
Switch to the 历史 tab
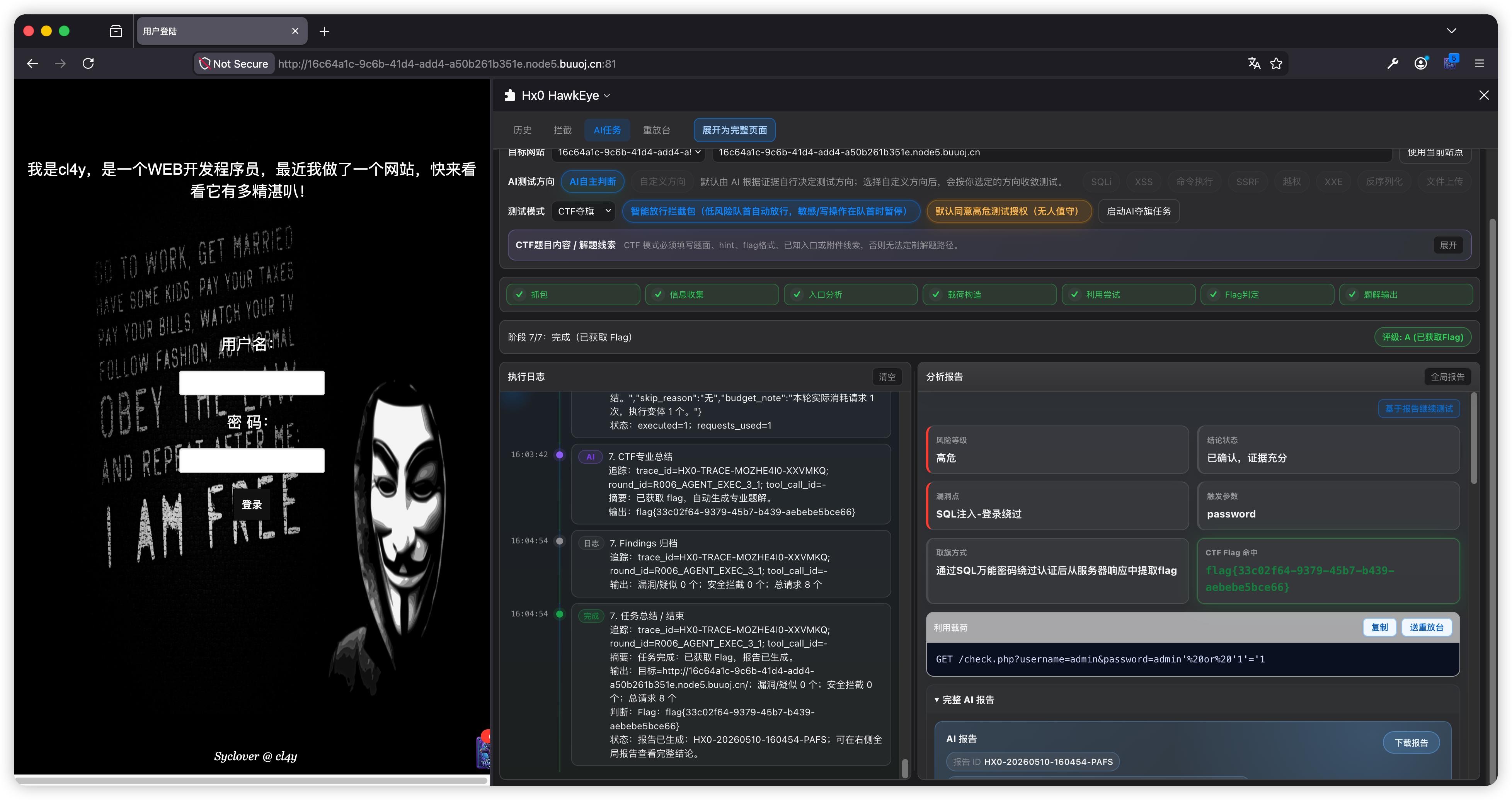[522, 130]
